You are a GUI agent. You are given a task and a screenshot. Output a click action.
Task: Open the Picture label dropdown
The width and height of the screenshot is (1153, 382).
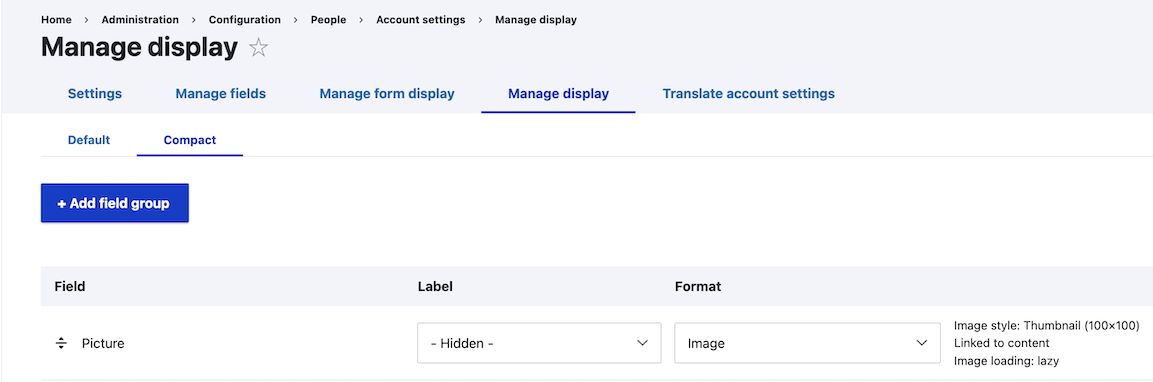coord(539,343)
